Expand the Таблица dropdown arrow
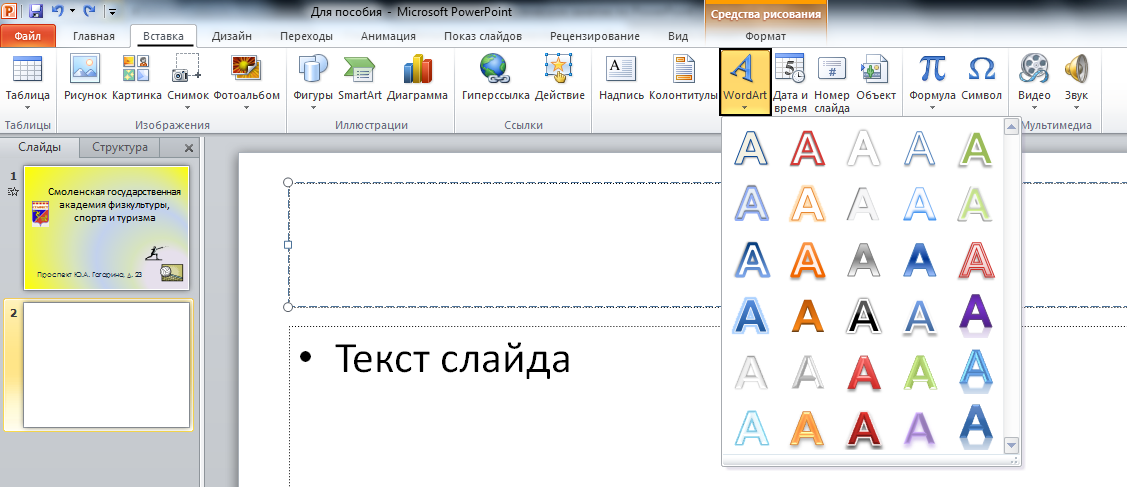Screen dimensions: 1127x487 point(27,108)
